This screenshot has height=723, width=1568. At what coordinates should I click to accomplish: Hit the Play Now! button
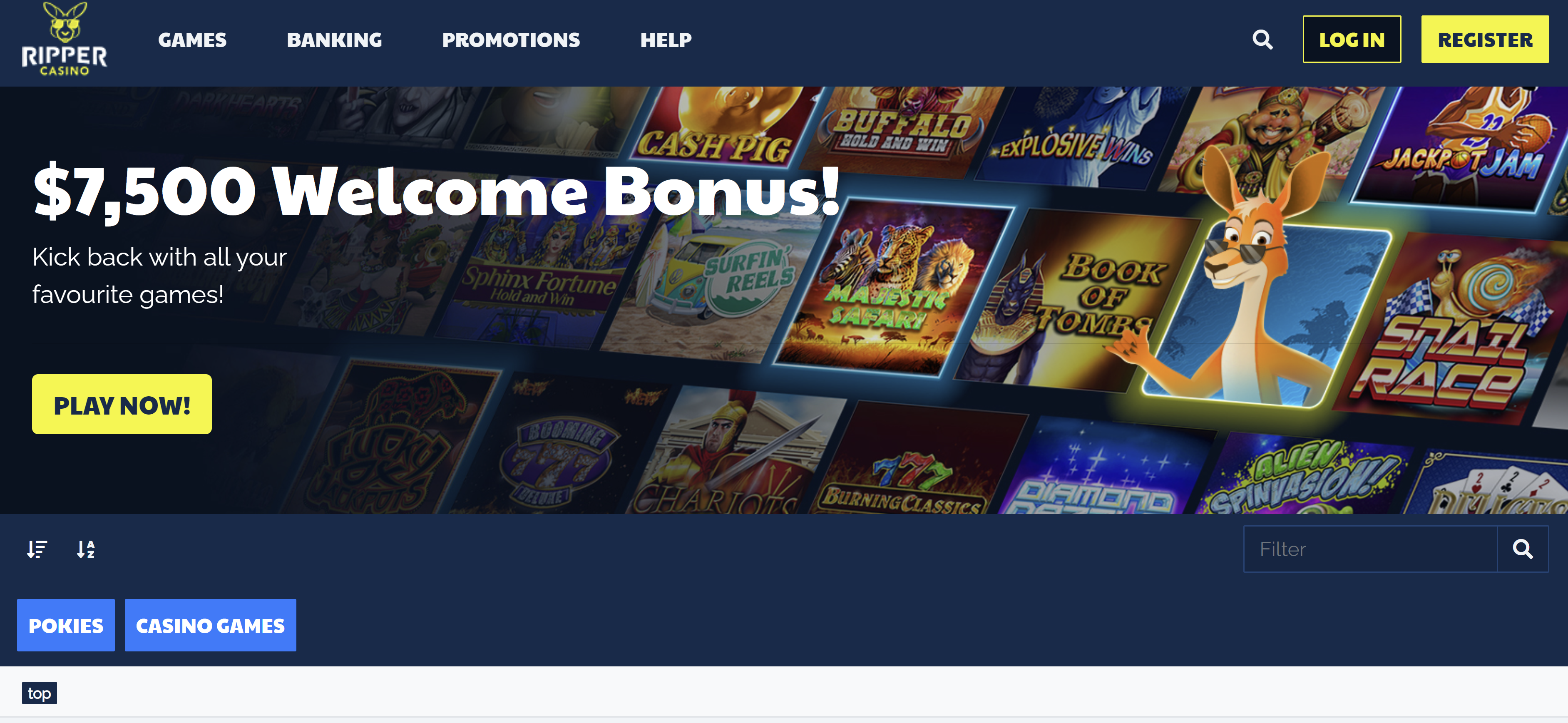pos(122,404)
